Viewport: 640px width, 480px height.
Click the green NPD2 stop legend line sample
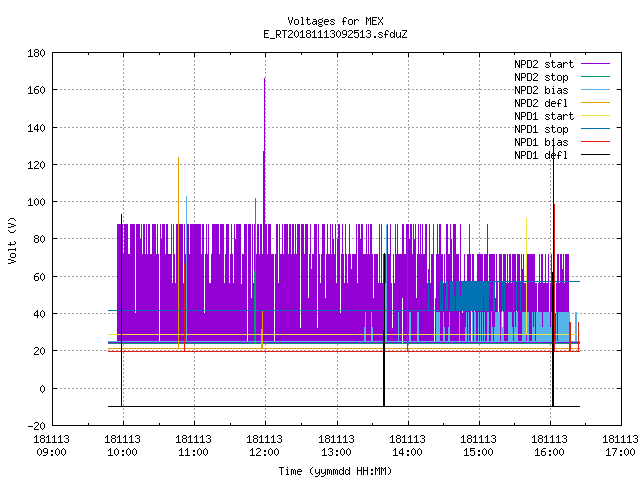point(596,77)
